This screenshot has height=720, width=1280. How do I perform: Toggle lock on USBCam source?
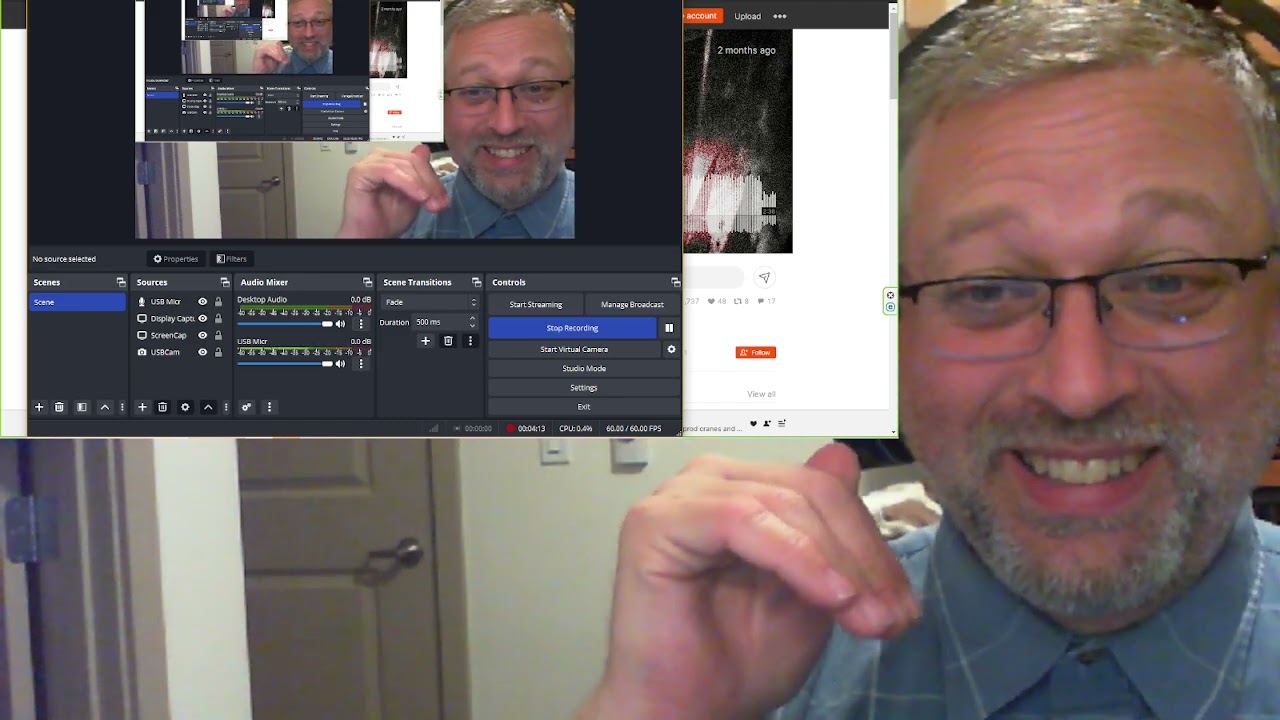(218, 352)
